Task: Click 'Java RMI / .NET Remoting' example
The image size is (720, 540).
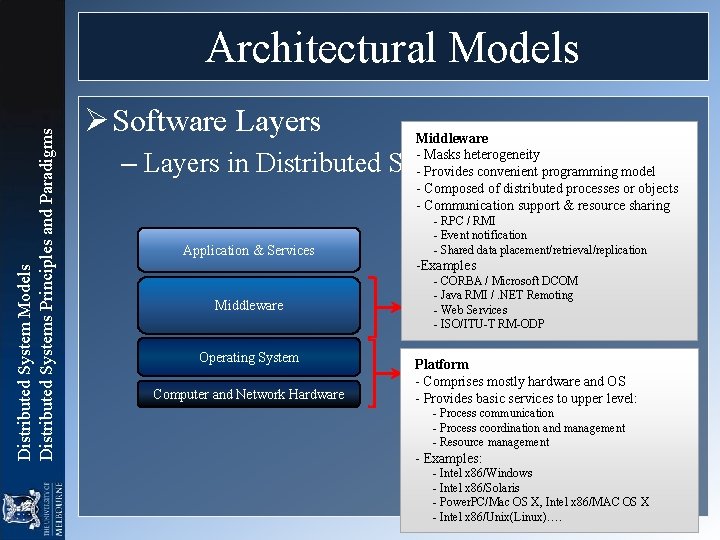Action: click(503, 295)
